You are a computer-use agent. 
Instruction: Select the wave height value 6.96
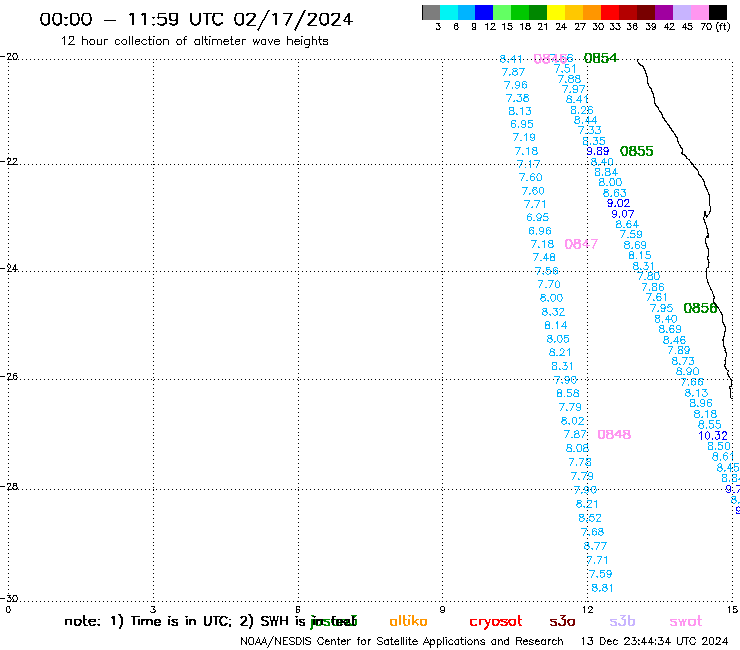click(x=539, y=231)
